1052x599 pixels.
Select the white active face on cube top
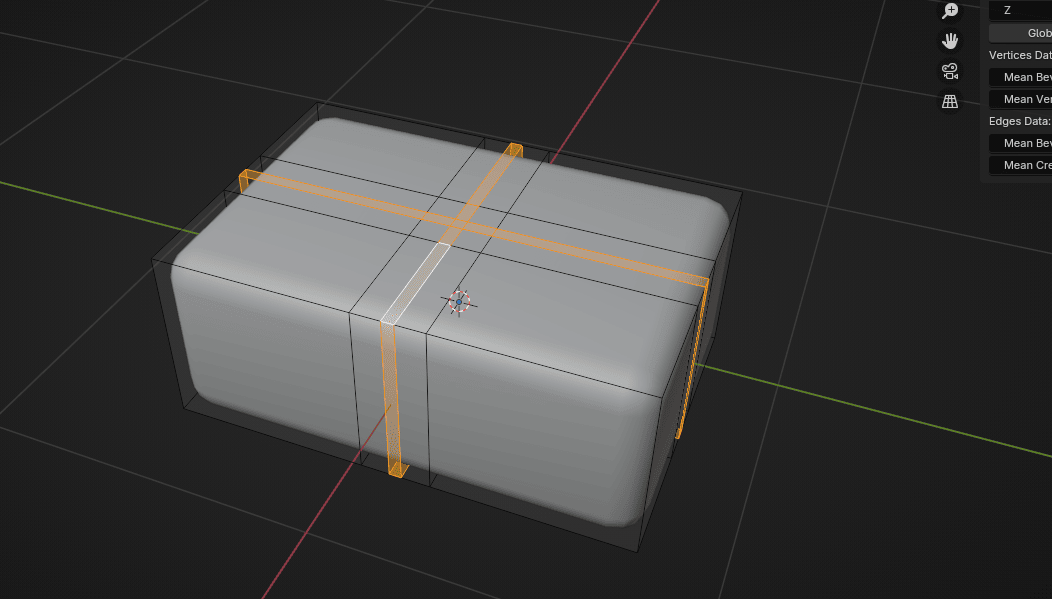[416, 282]
